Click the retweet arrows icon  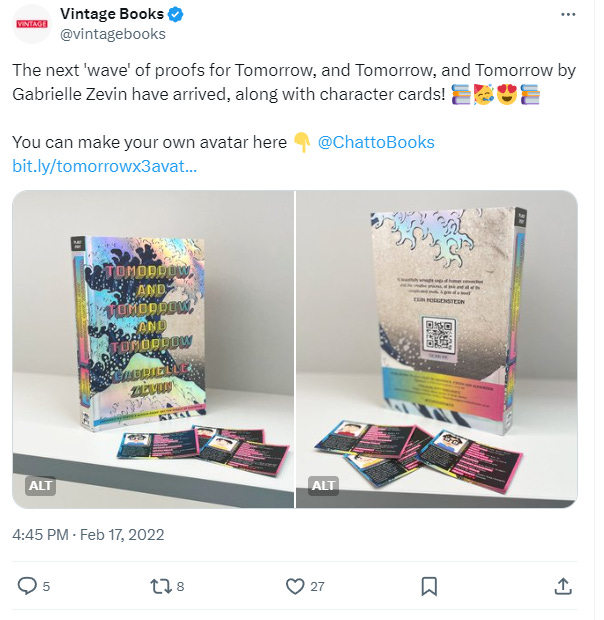click(x=161, y=586)
